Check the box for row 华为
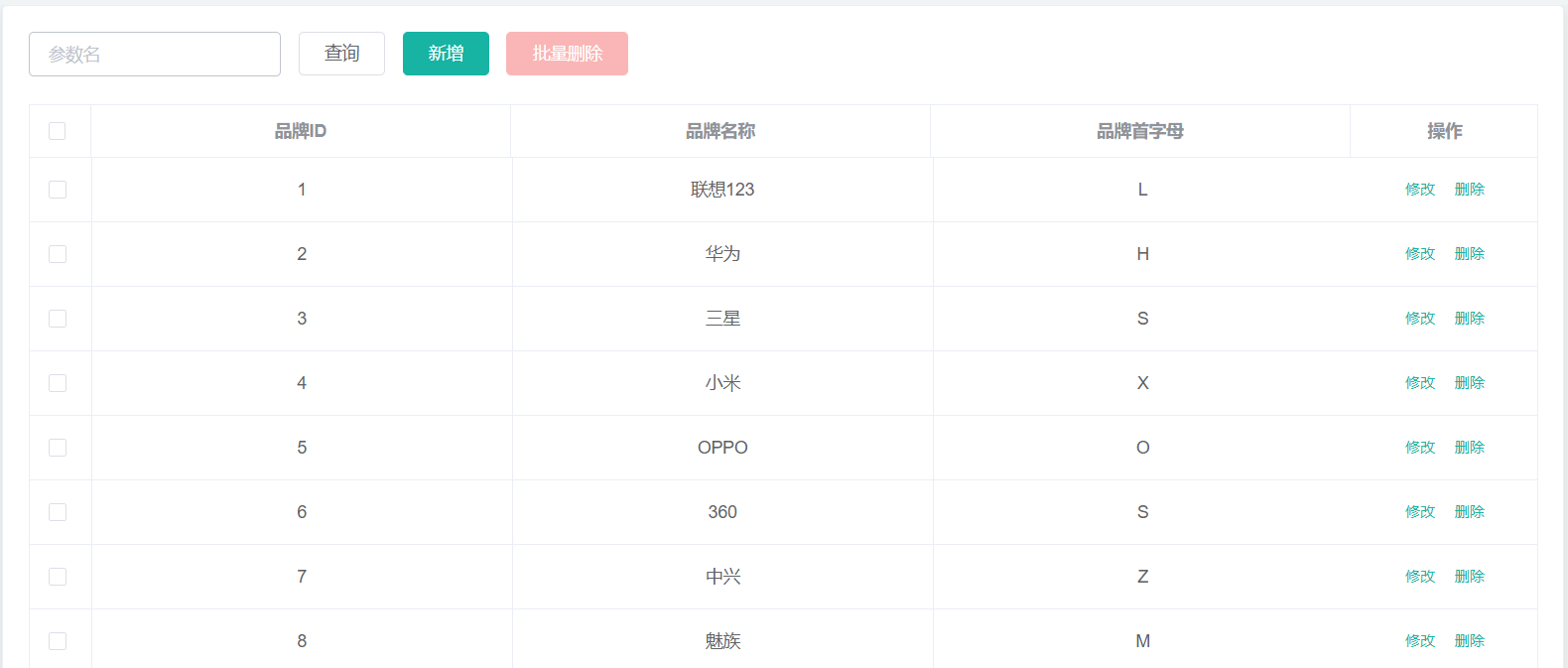Screen dimensions: 1568x668 point(58,254)
